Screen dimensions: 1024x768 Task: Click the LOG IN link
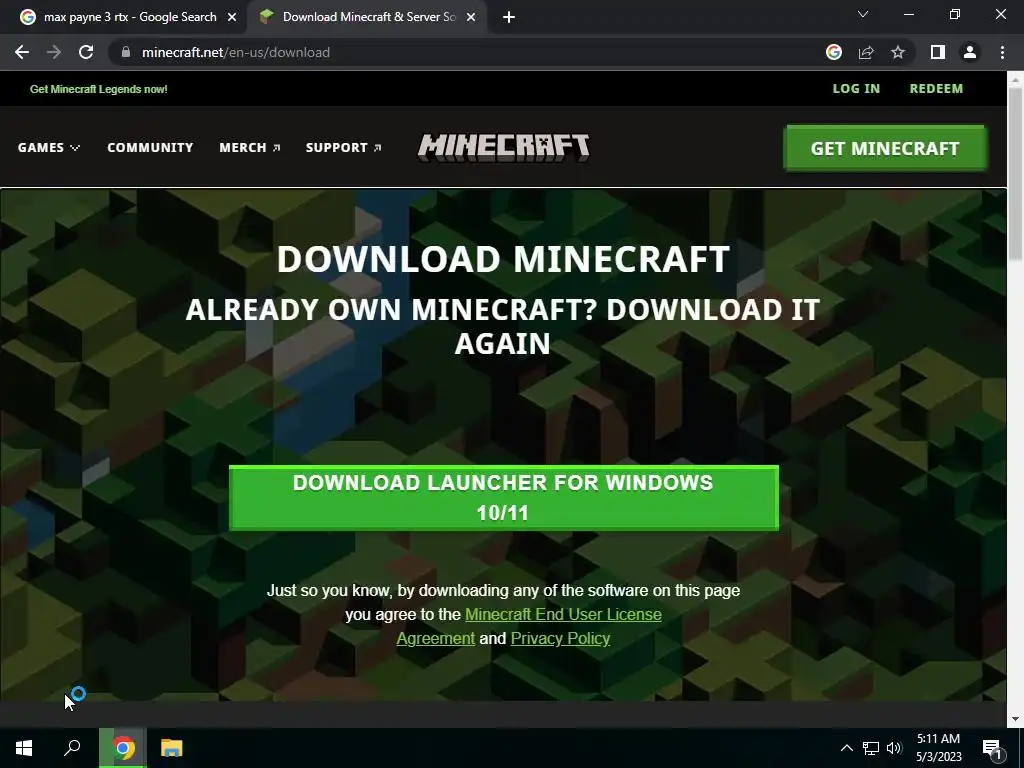tap(856, 88)
